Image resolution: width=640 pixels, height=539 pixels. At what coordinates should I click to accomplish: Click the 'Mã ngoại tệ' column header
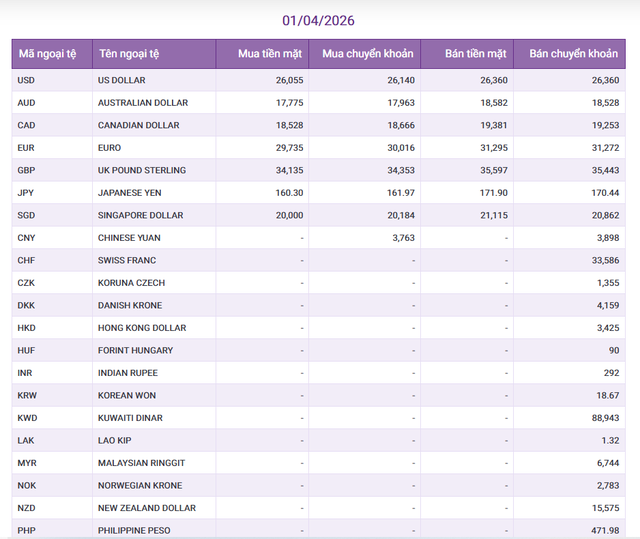[50, 54]
